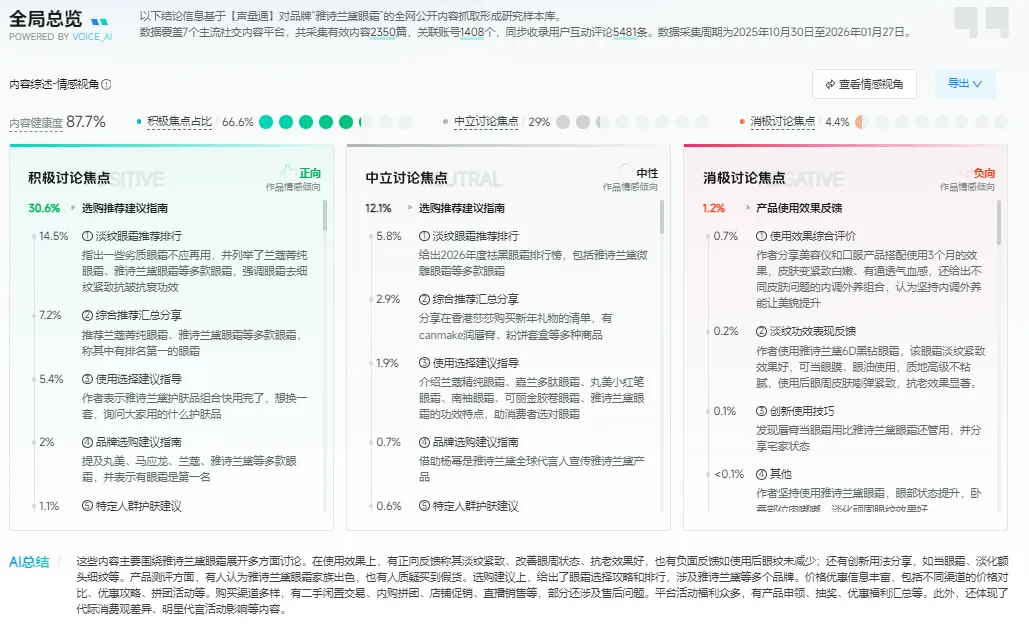Click the 2350 article count
Screen dimensions: 1029x627
pyautogui.click(x=383, y=32)
